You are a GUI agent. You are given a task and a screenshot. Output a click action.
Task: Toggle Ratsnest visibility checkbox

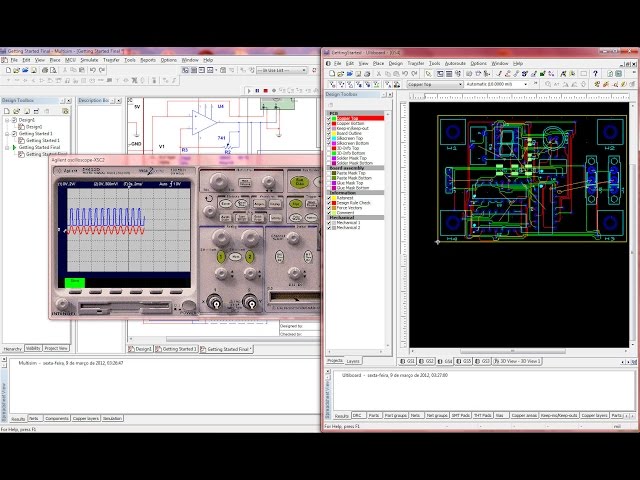coord(329,198)
